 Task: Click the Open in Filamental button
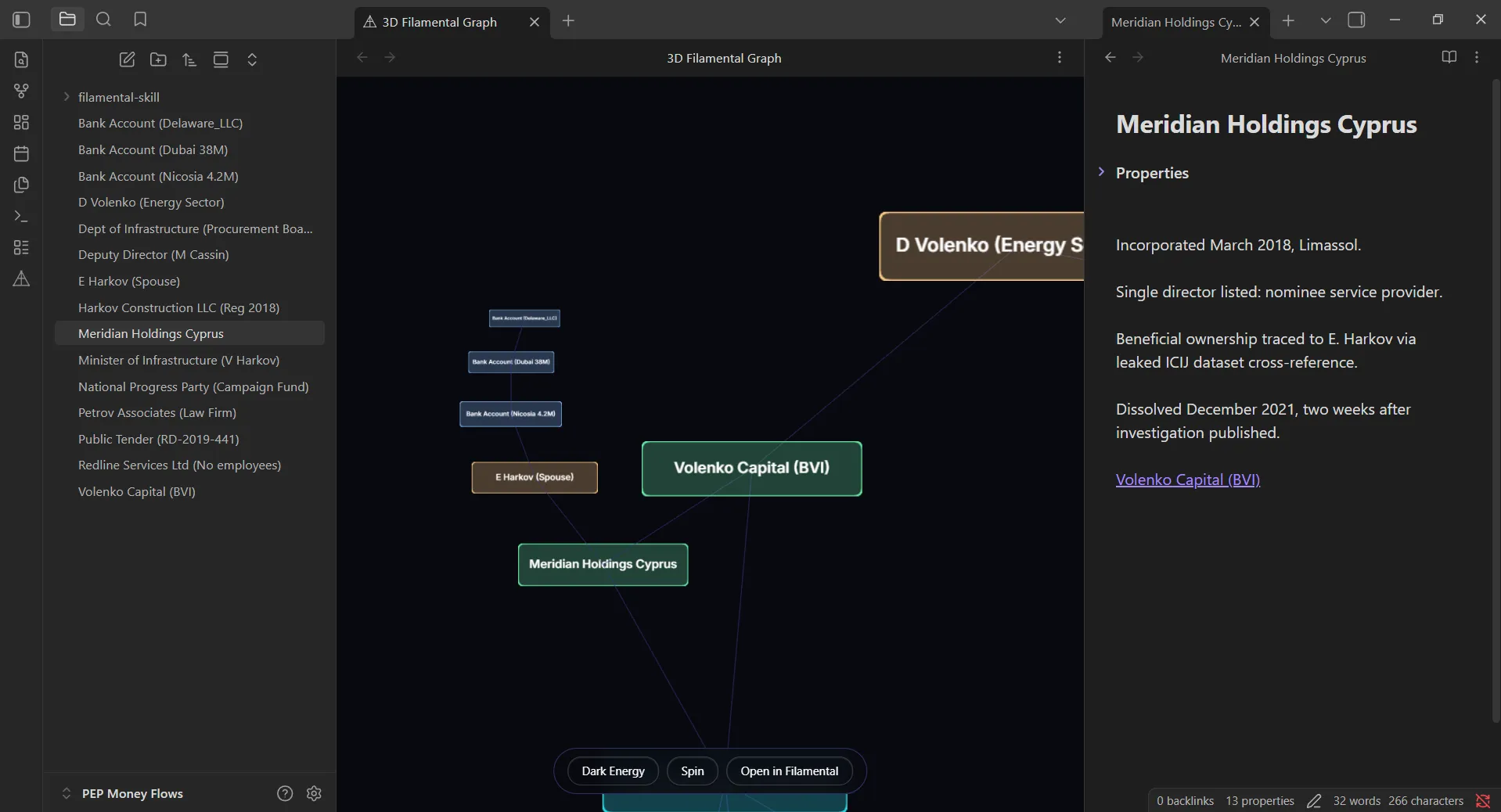pyautogui.click(x=790, y=771)
